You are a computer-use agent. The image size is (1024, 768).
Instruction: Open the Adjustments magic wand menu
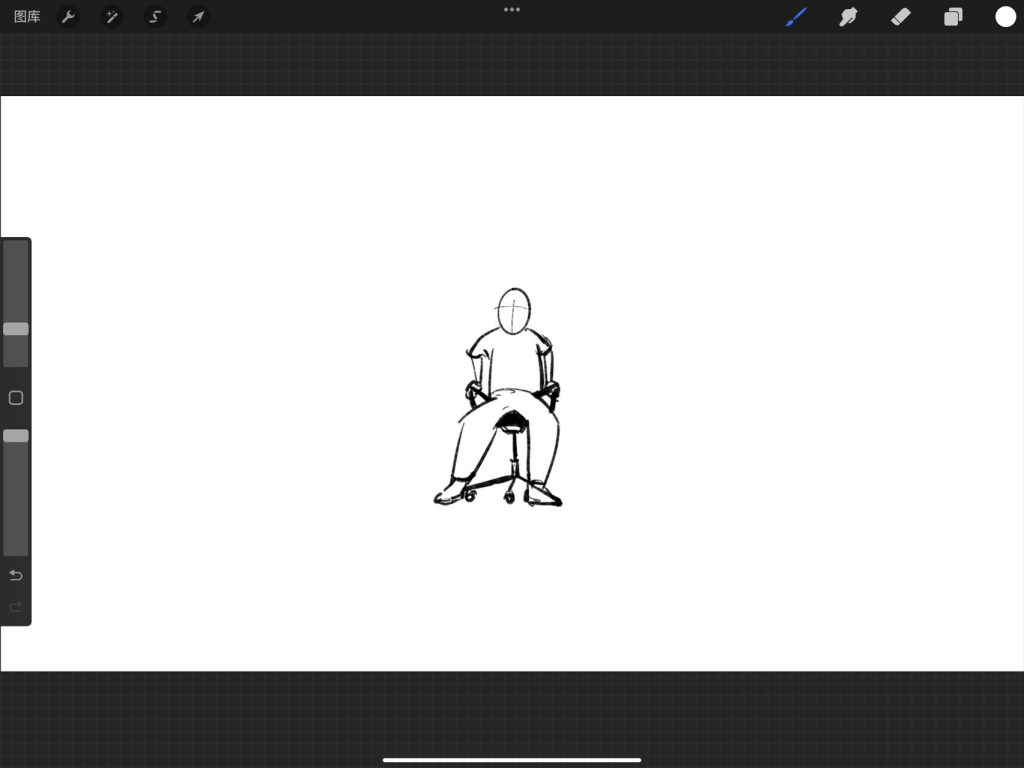pos(112,16)
